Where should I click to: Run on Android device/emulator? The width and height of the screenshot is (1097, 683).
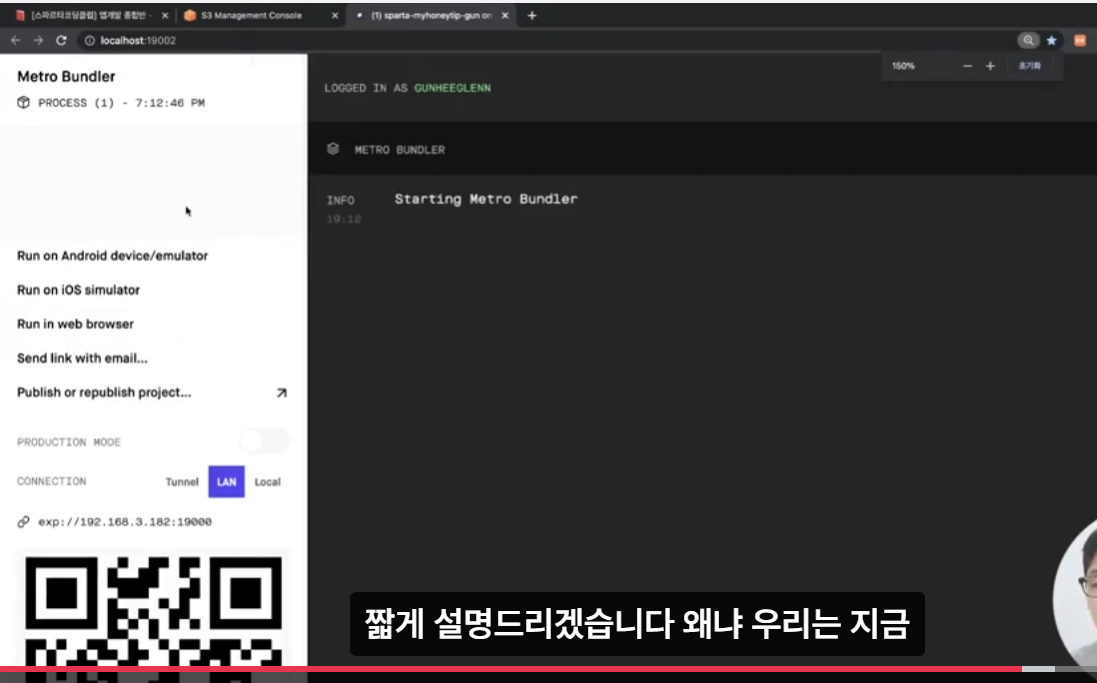click(x=113, y=256)
